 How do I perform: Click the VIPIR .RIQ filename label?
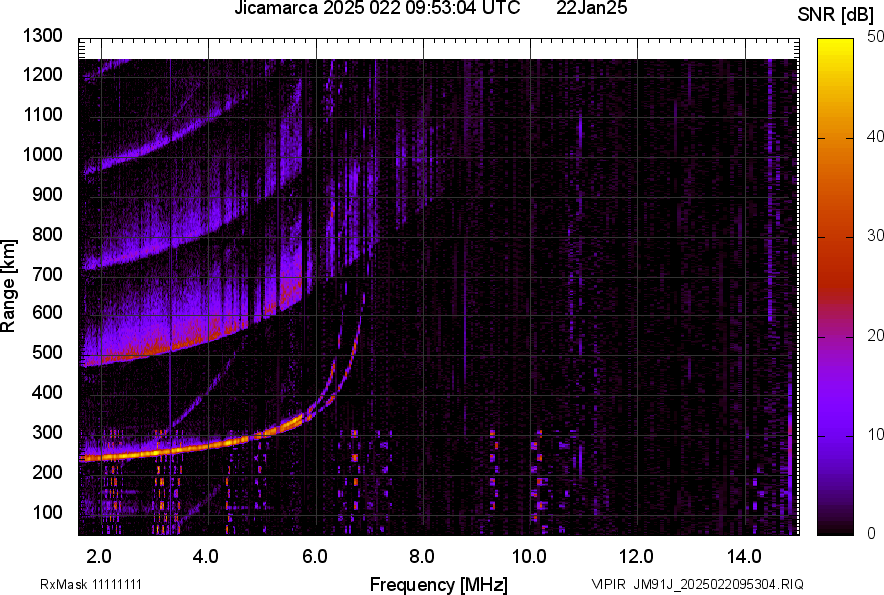point(697,584)
